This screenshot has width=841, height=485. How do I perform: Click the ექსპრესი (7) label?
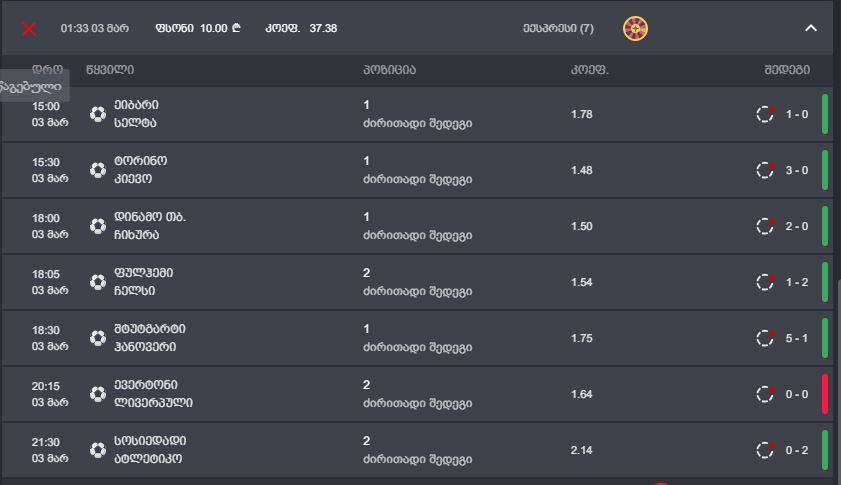[x=558, y=28]
